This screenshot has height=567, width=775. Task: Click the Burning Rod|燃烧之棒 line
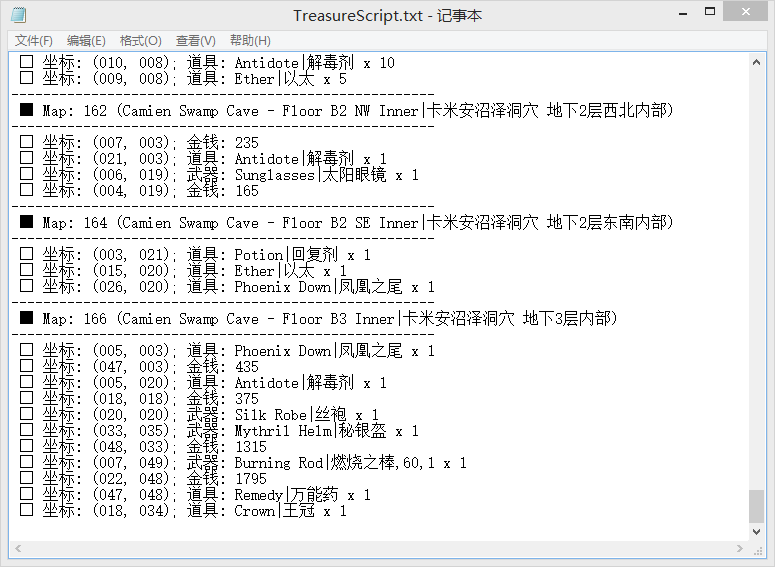tap(243, 463)
